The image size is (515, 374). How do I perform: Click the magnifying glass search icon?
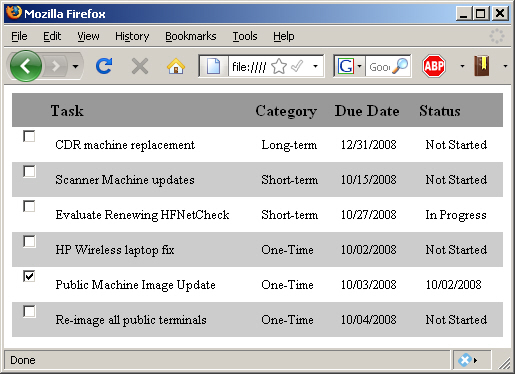tap(400, 66)
